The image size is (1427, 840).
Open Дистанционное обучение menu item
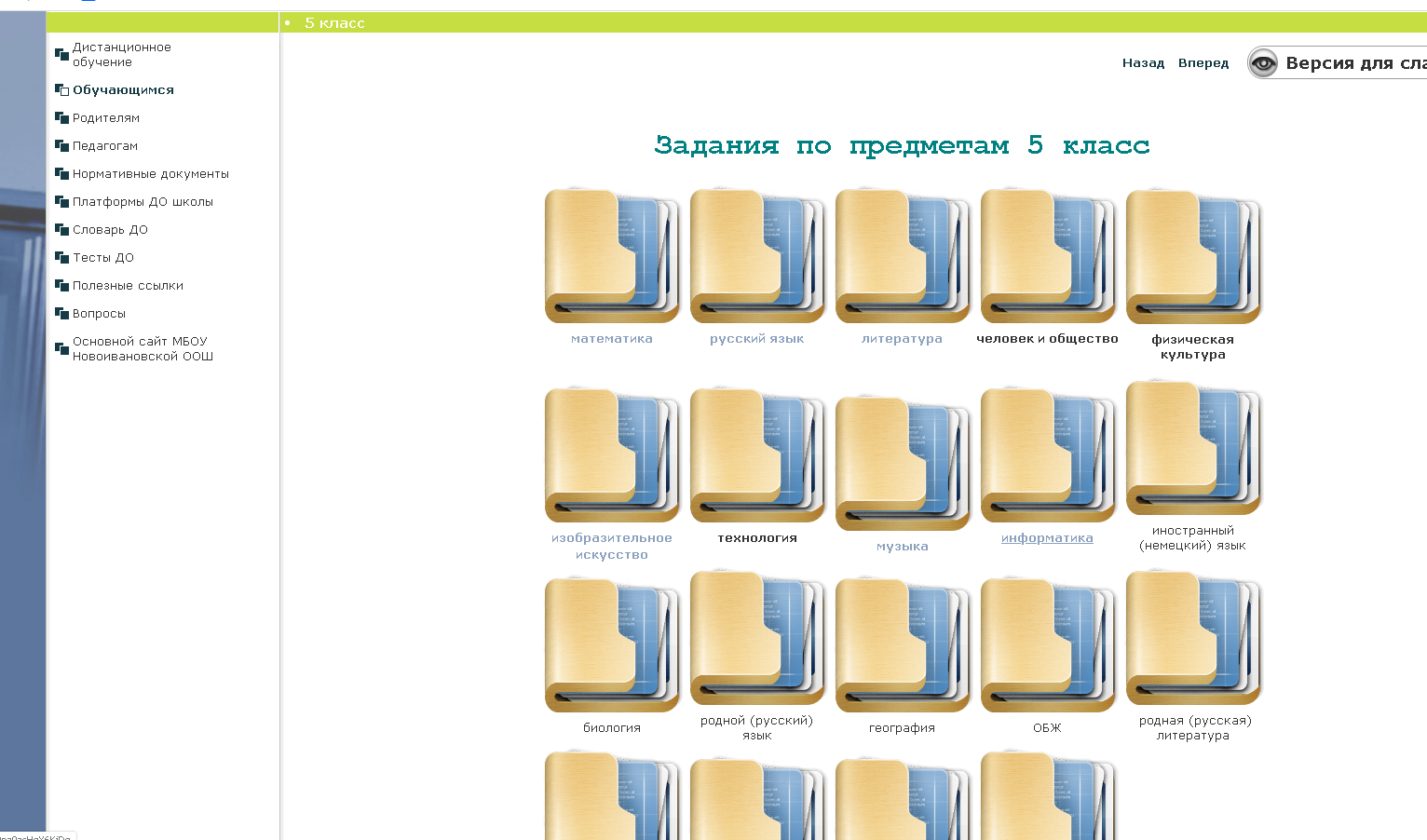pyautogui.click(x=122, y=54)
